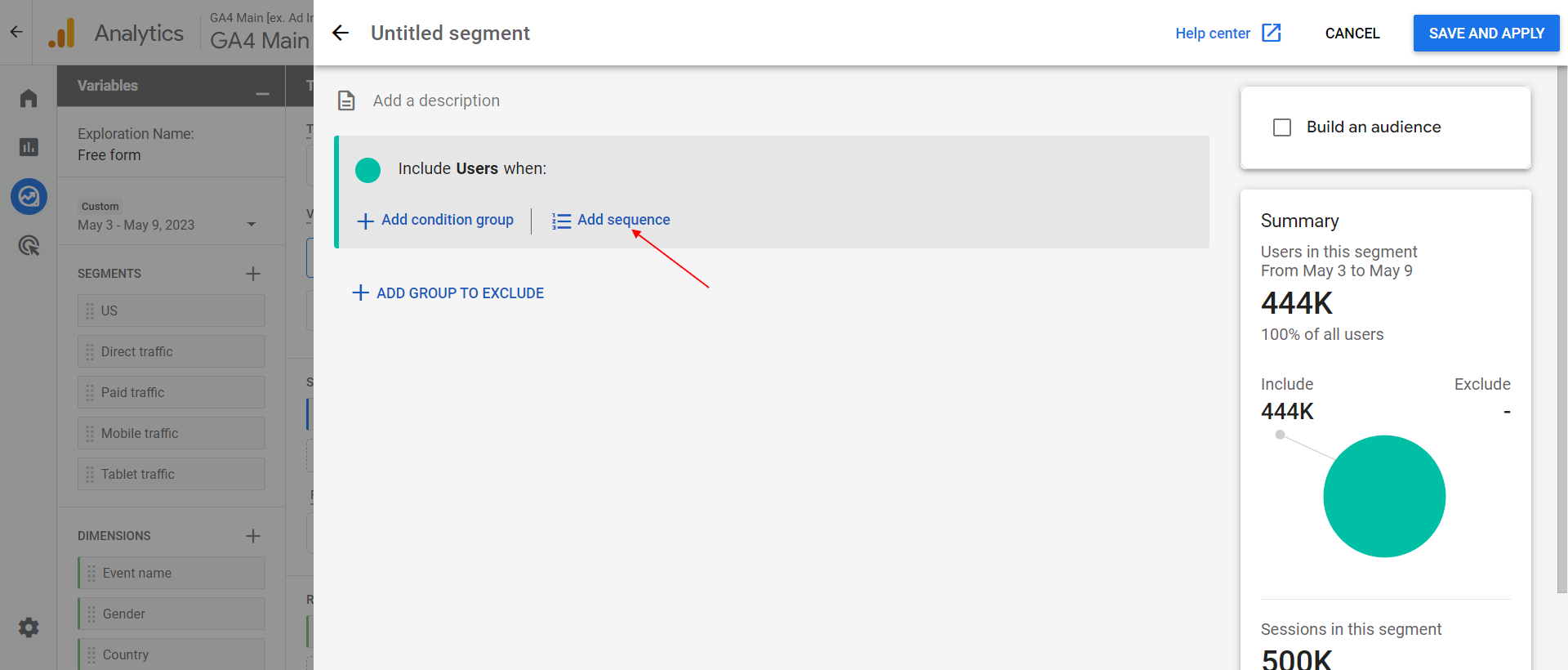Image resolution: width=1568 pixels, height=670 pixels.
Task: Add a new dimension with plus icon
Action: (x=253, y=536)
